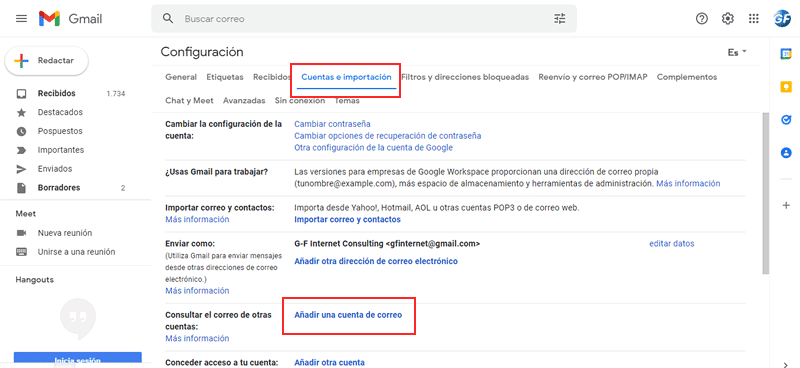Open the main hamburger menu
This screenshot has height=368, width=800.
21,19
